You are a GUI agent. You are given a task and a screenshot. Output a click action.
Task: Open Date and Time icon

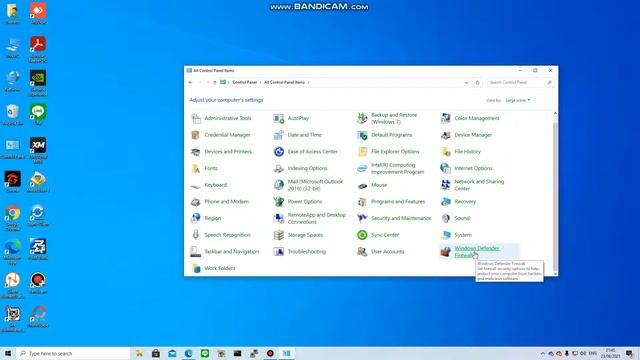pos(279,135)
